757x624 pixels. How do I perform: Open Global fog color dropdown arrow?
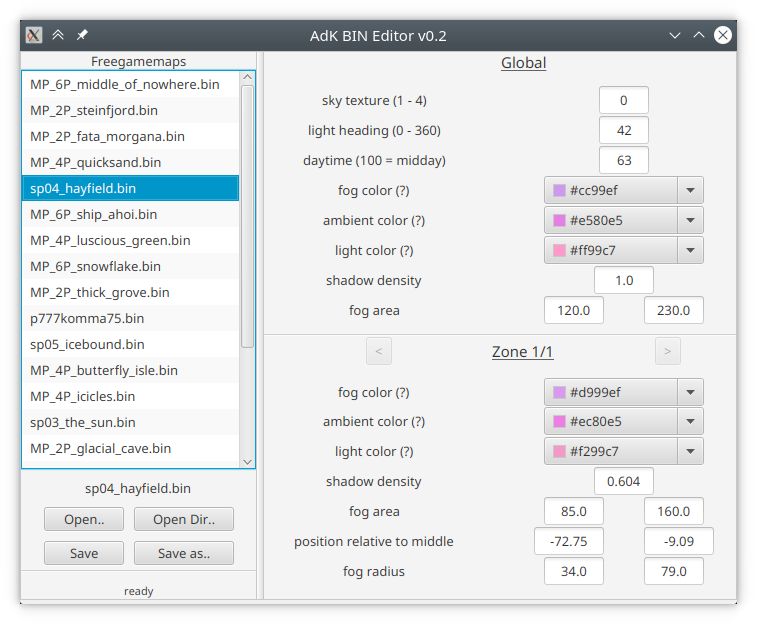point(690,190)
